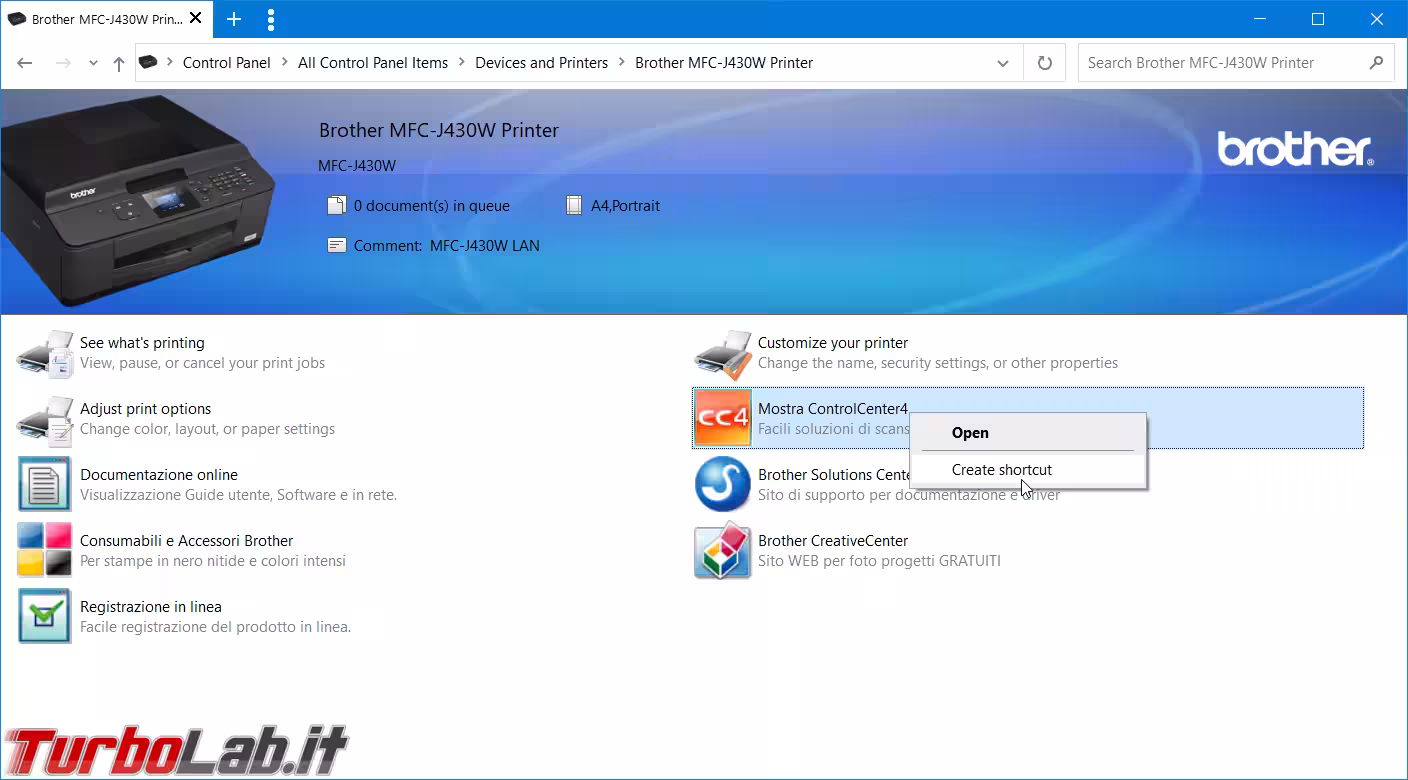
Task: Open the recent locations dropdown arrow
Action: click(93, 63)
